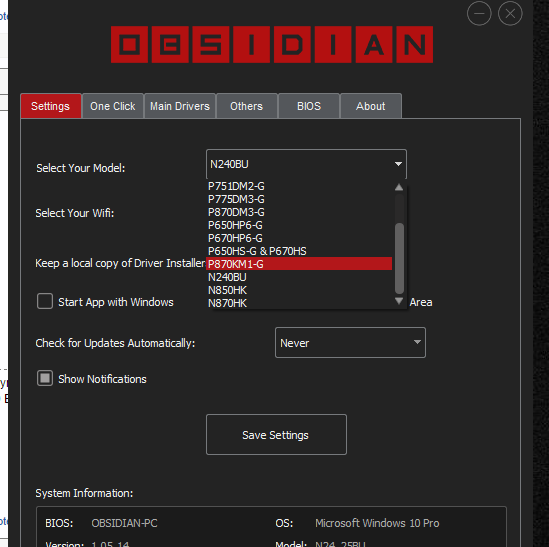The image size is (549, 547).
Task: Click the Save Settings button
Action: 277,435
